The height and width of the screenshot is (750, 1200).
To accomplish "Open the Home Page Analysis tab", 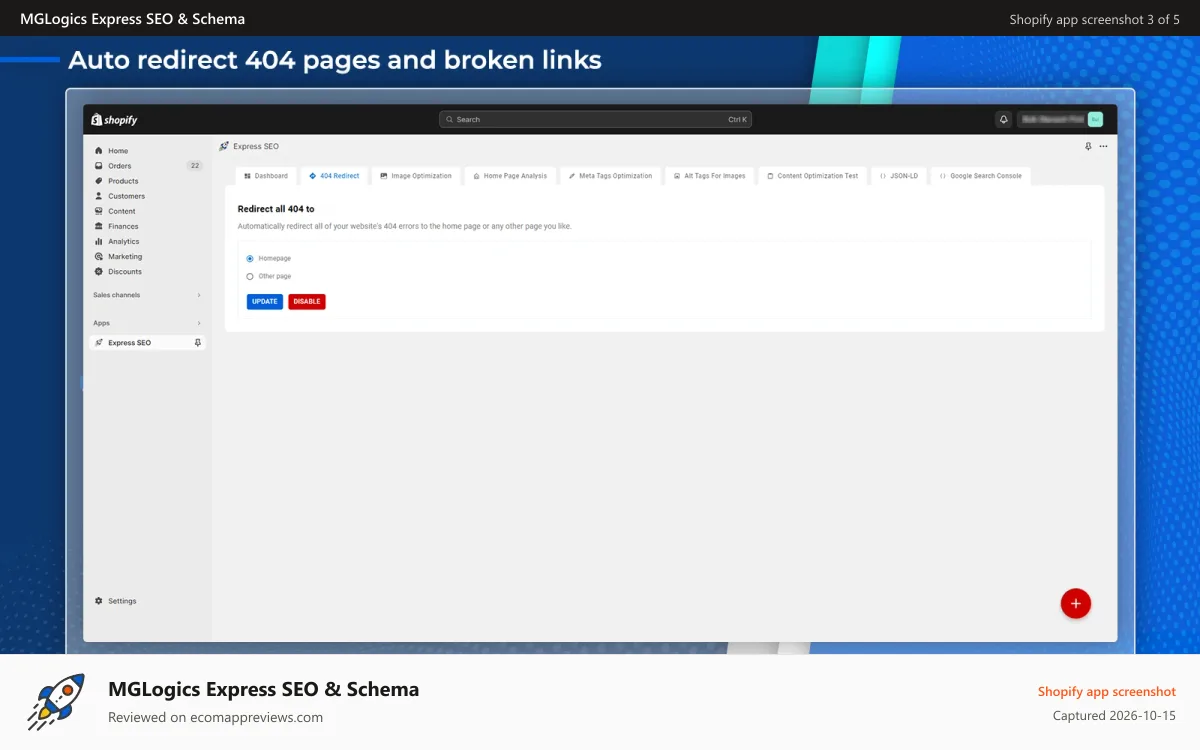I will [x=510, y=176].
